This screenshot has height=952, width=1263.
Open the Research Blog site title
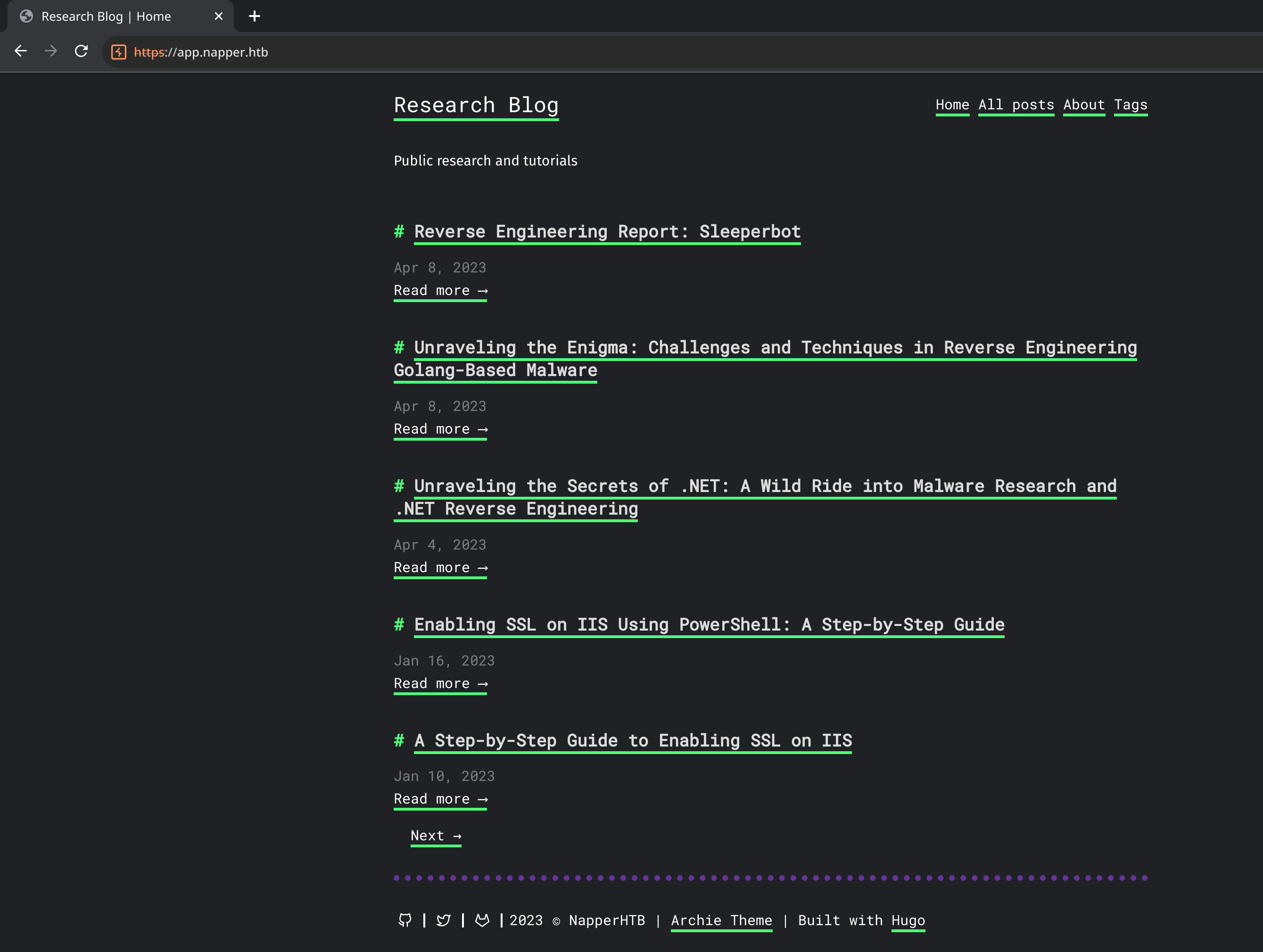point(476,106)
